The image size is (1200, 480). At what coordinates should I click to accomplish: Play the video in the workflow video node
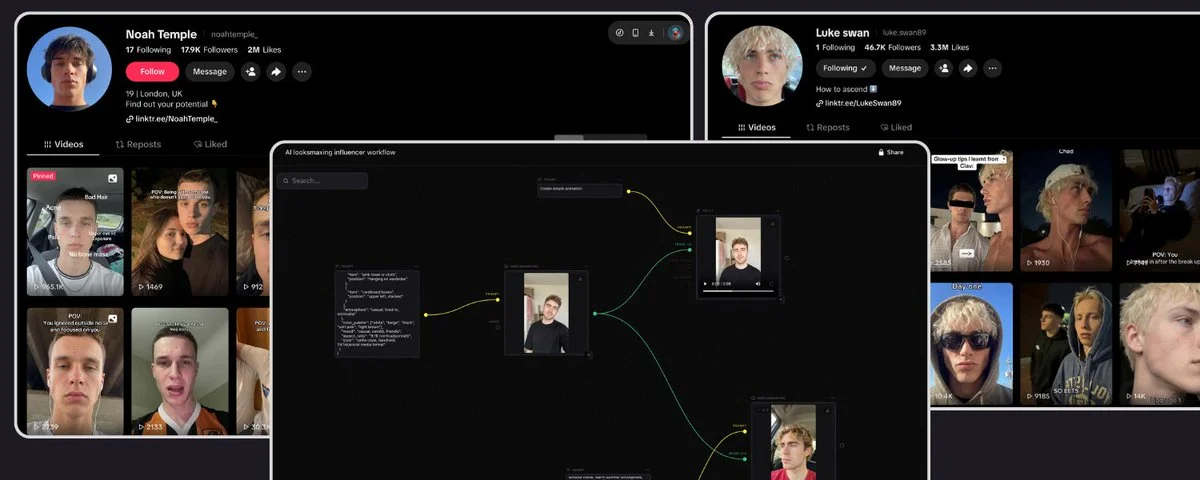coord(703,284)
